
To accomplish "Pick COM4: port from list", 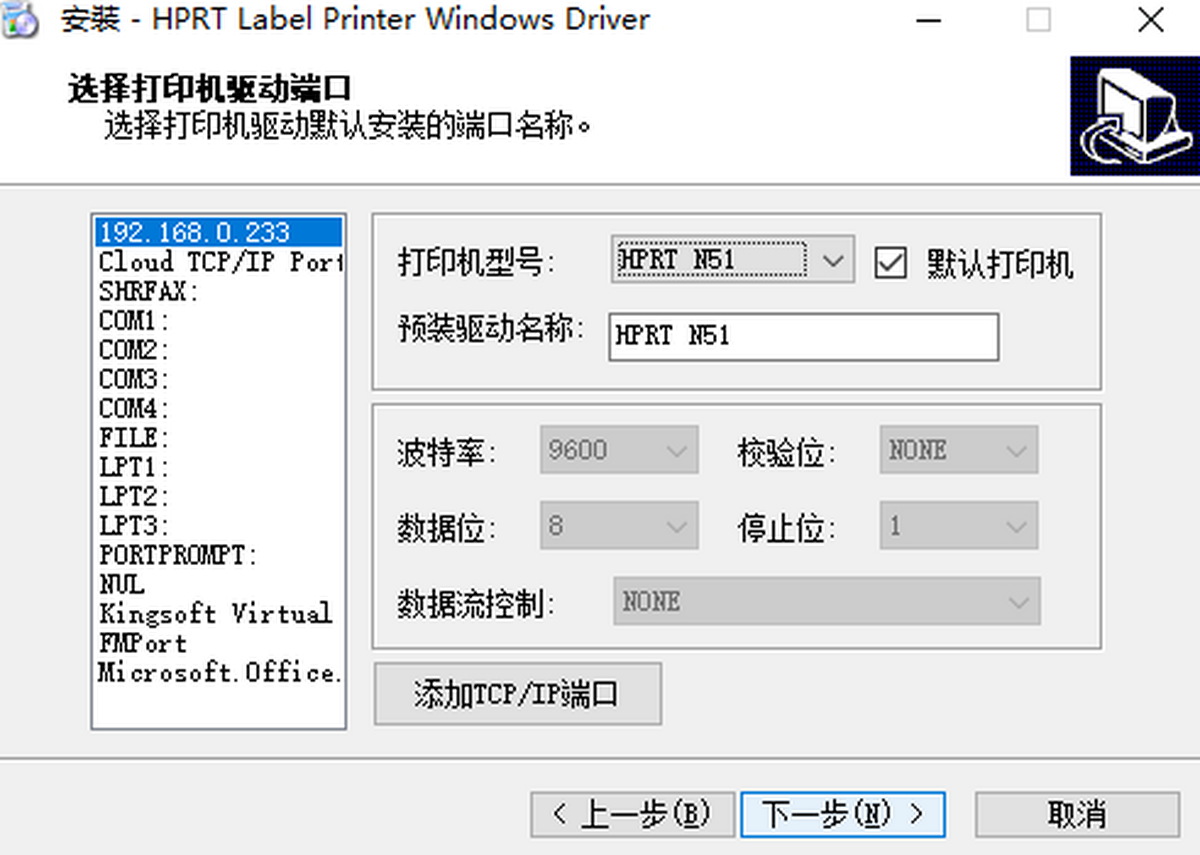I will [218, 409].
